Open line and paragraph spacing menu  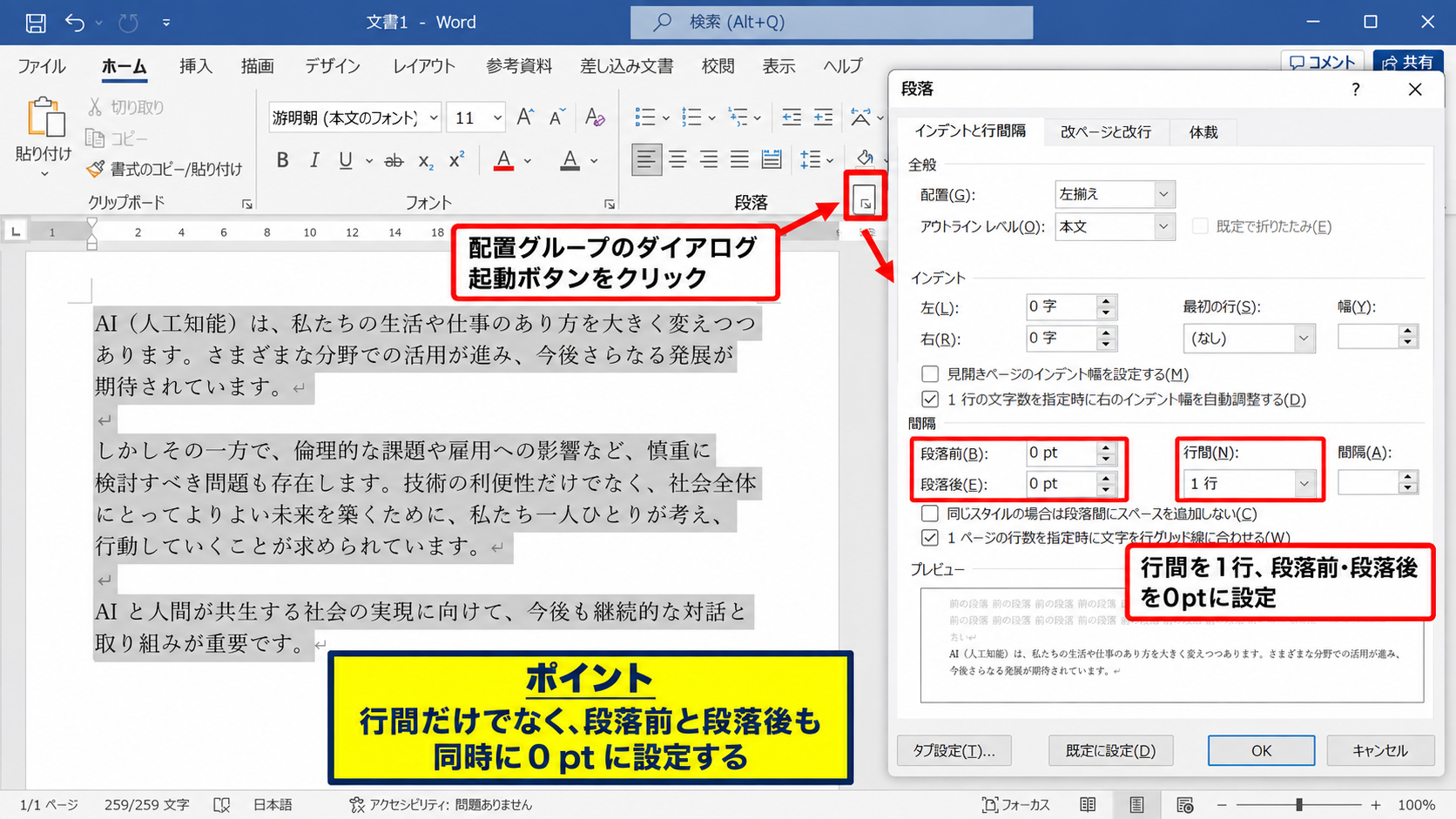pos(817,159)
